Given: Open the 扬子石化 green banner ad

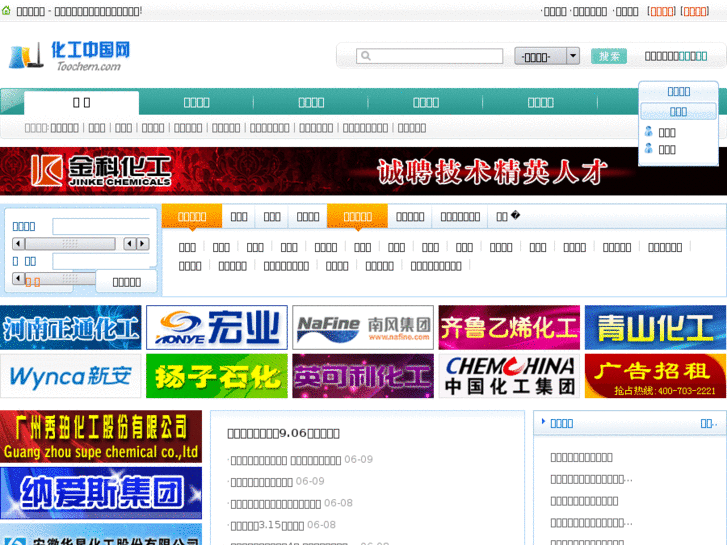Looking at the screenshot, I should pyautogui.click(x=217, y=376).
